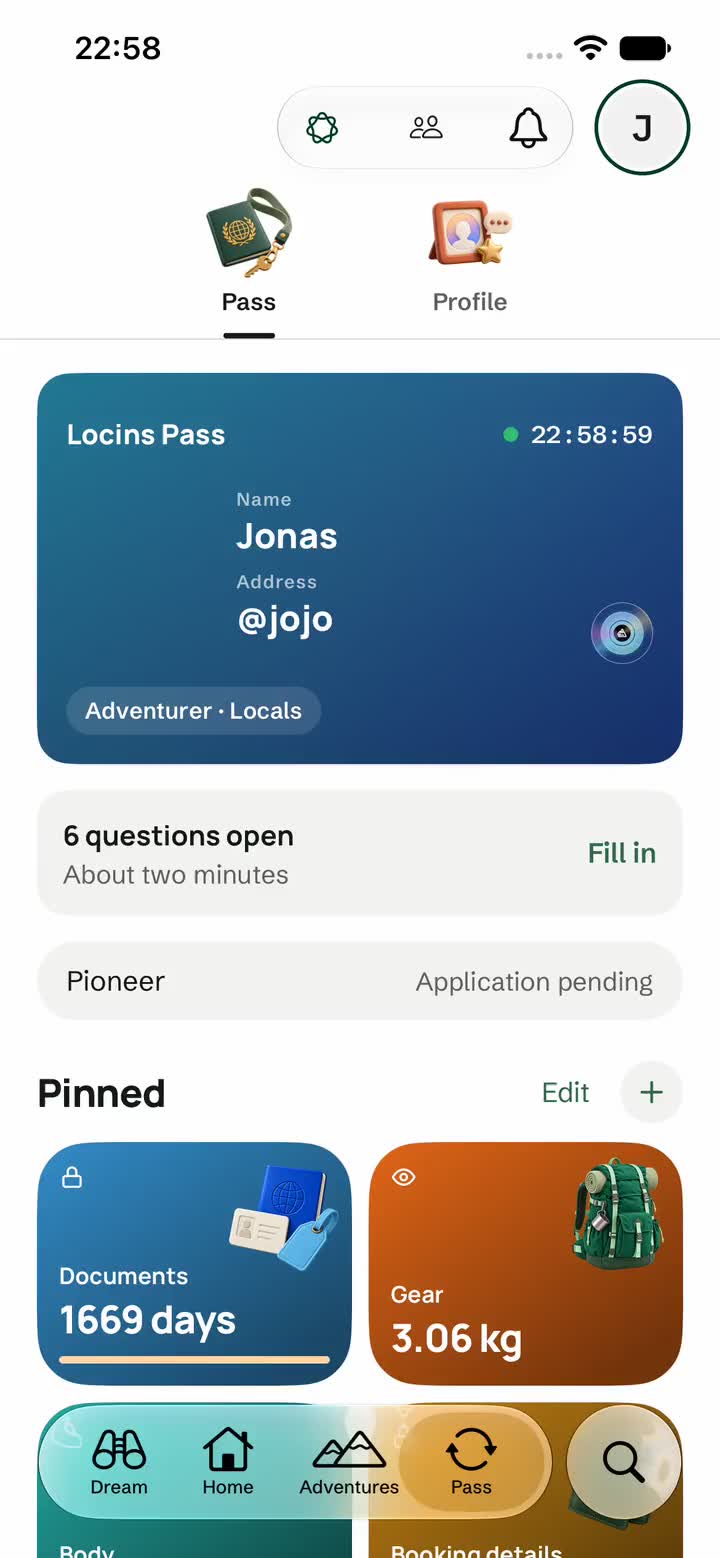Expand the Pioneer application pending row
Image resolution: width=720 pixels, height=1558 pixels.
pos(360,981)
